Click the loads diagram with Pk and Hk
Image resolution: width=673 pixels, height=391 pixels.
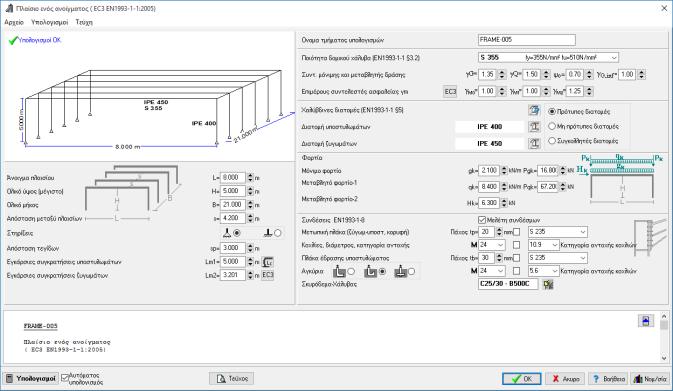(621, 179)
